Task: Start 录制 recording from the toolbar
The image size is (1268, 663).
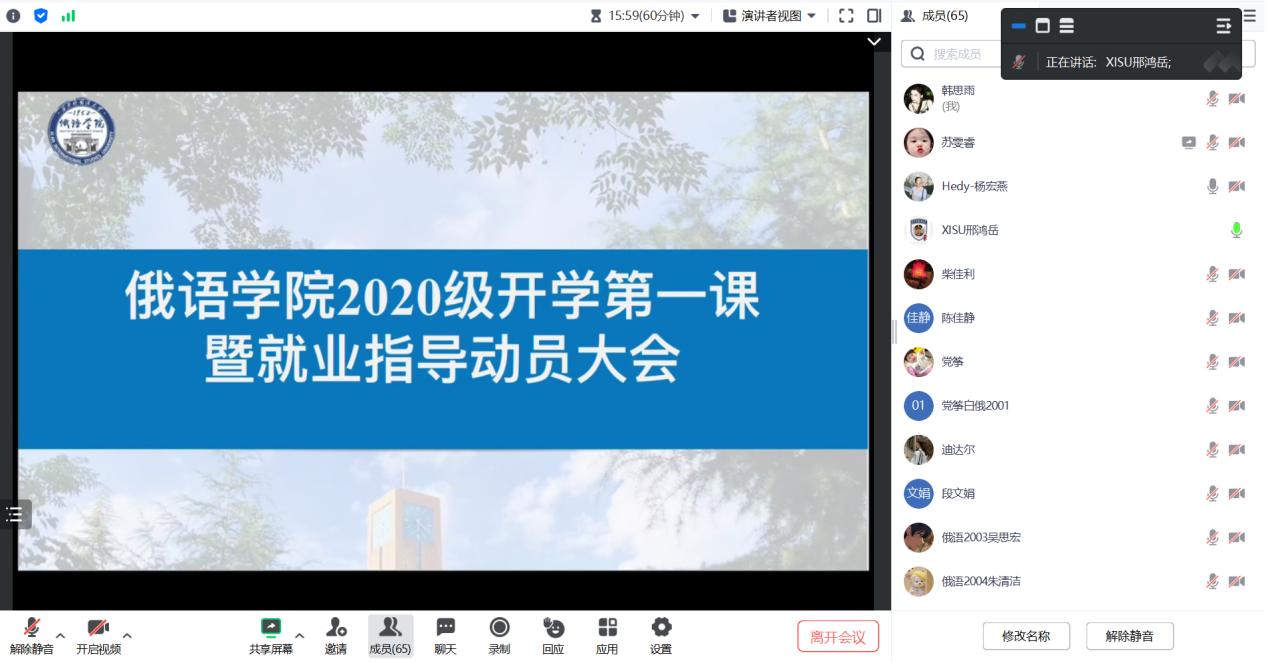Action: (x=499, y=628)
